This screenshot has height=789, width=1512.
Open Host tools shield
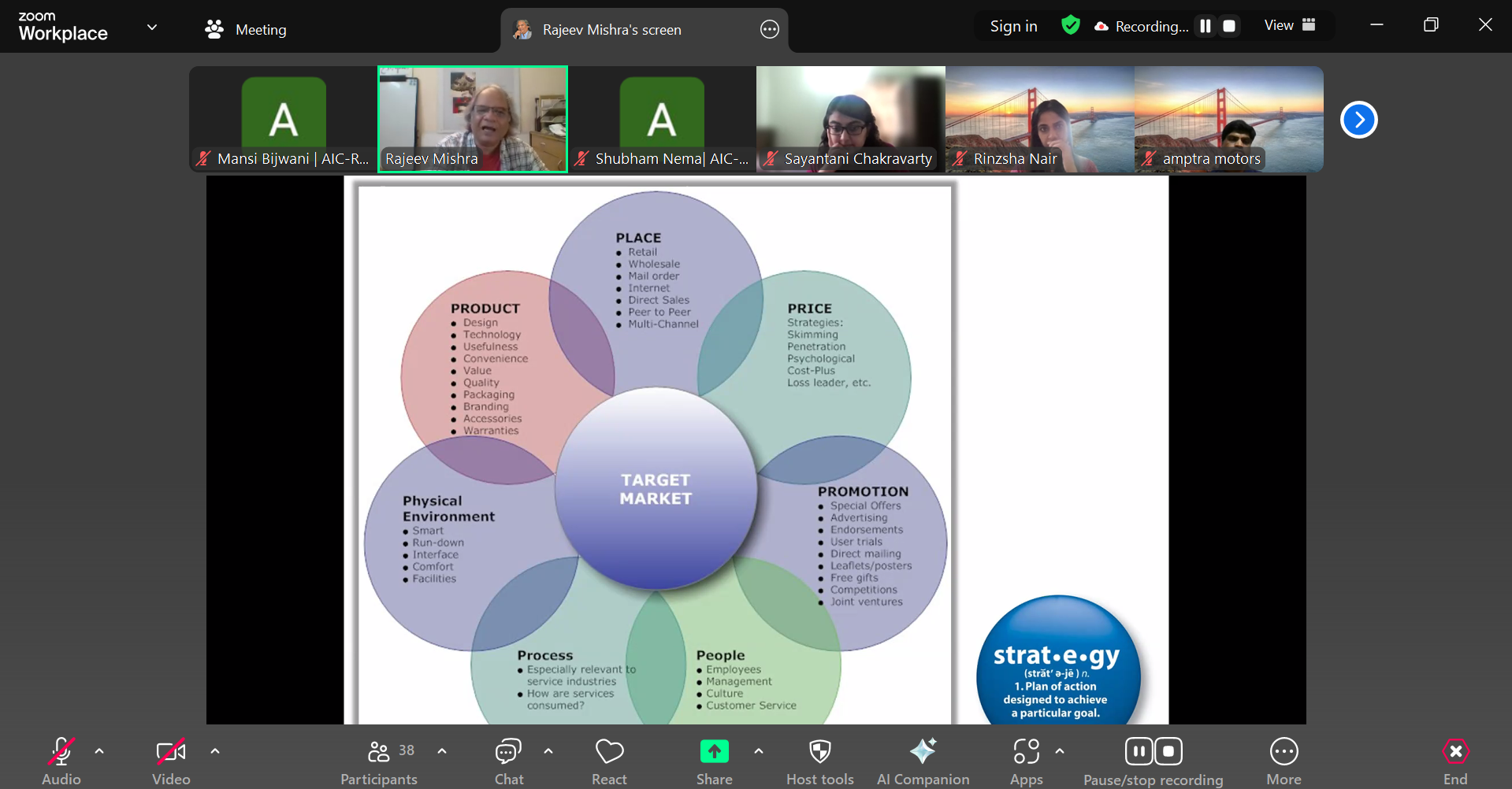[819, 753]
